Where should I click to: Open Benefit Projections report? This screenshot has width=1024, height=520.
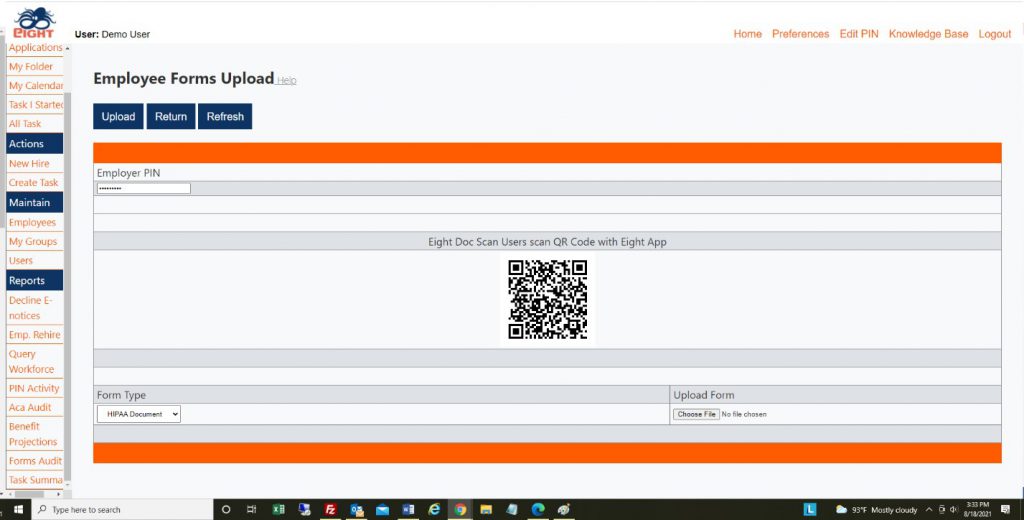[x=35, y=434]
